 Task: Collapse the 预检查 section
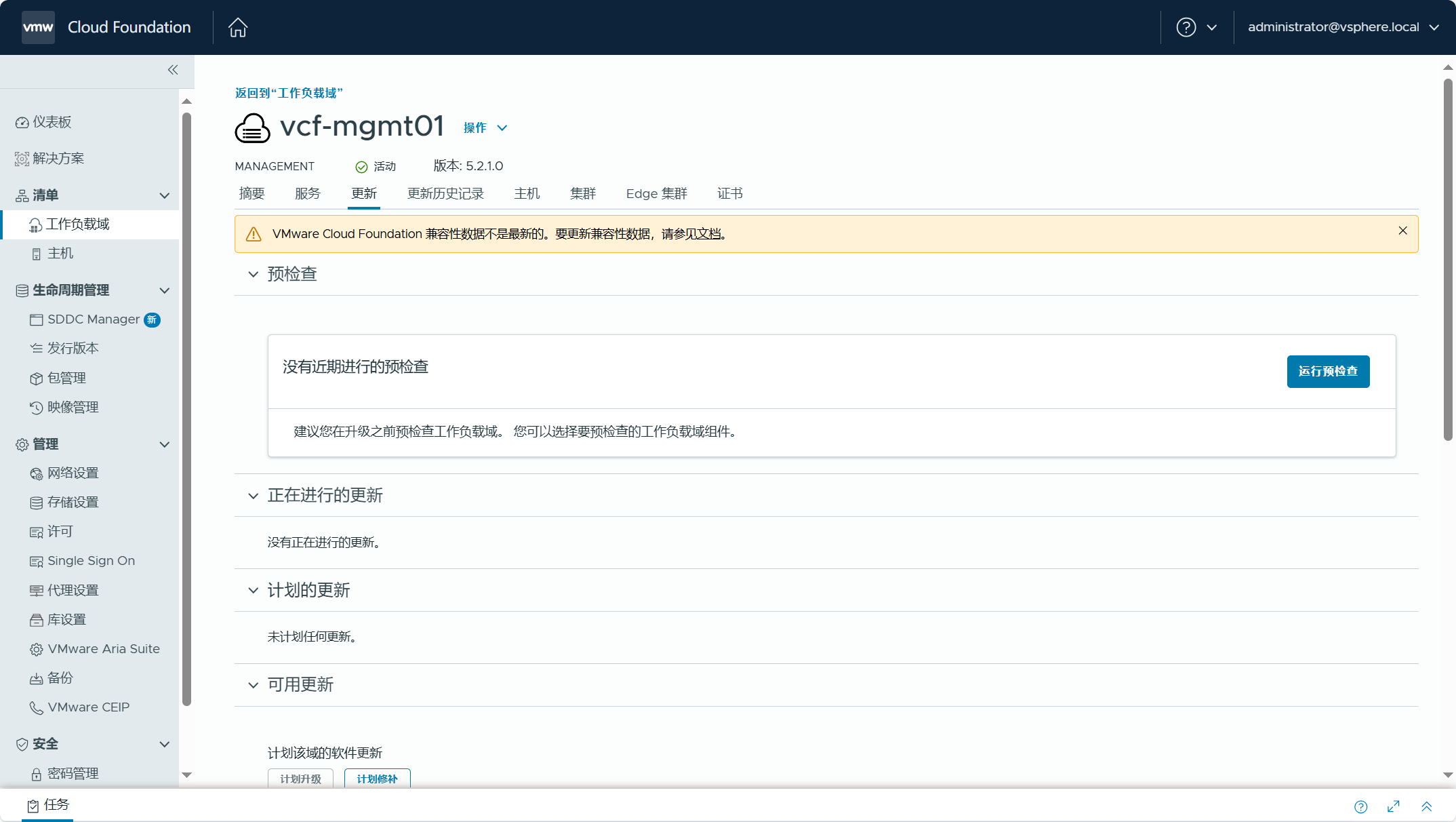(x=254, y=274)
